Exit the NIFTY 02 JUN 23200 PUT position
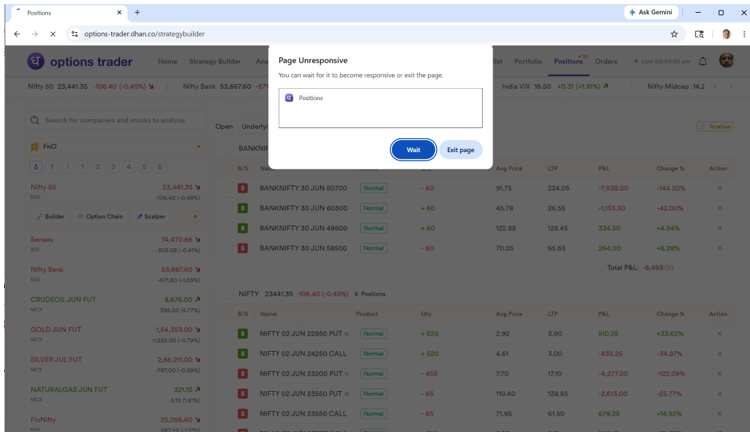Screen dimensions: 750x432 719,374
